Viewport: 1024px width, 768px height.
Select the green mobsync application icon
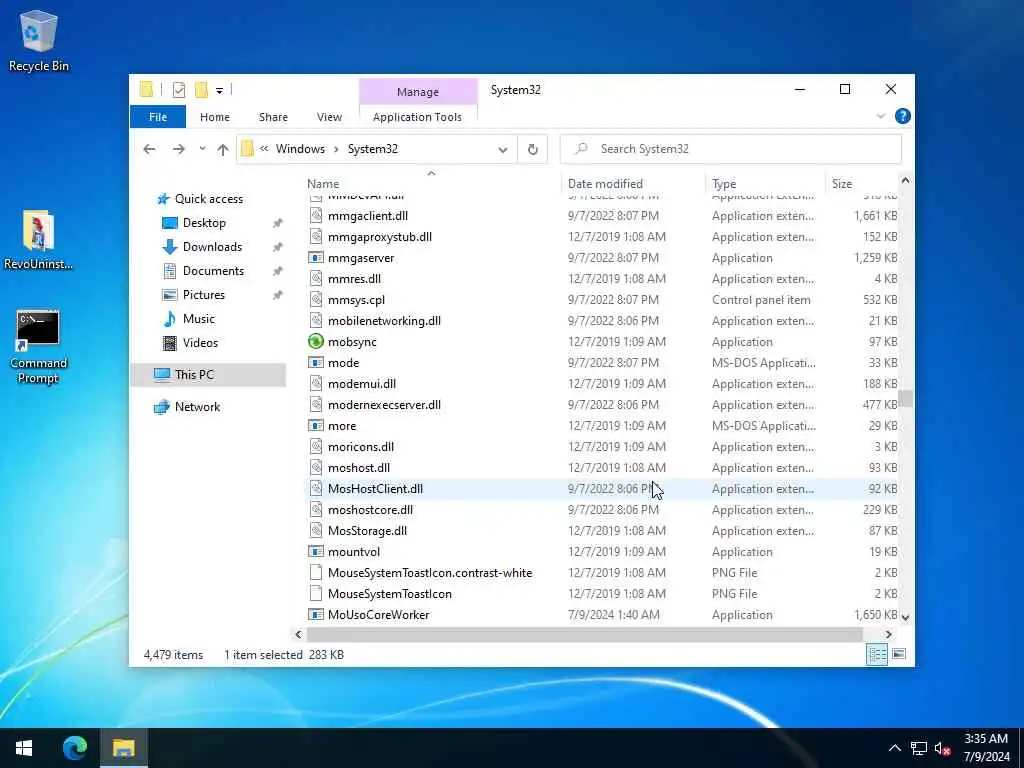(316, 342)
